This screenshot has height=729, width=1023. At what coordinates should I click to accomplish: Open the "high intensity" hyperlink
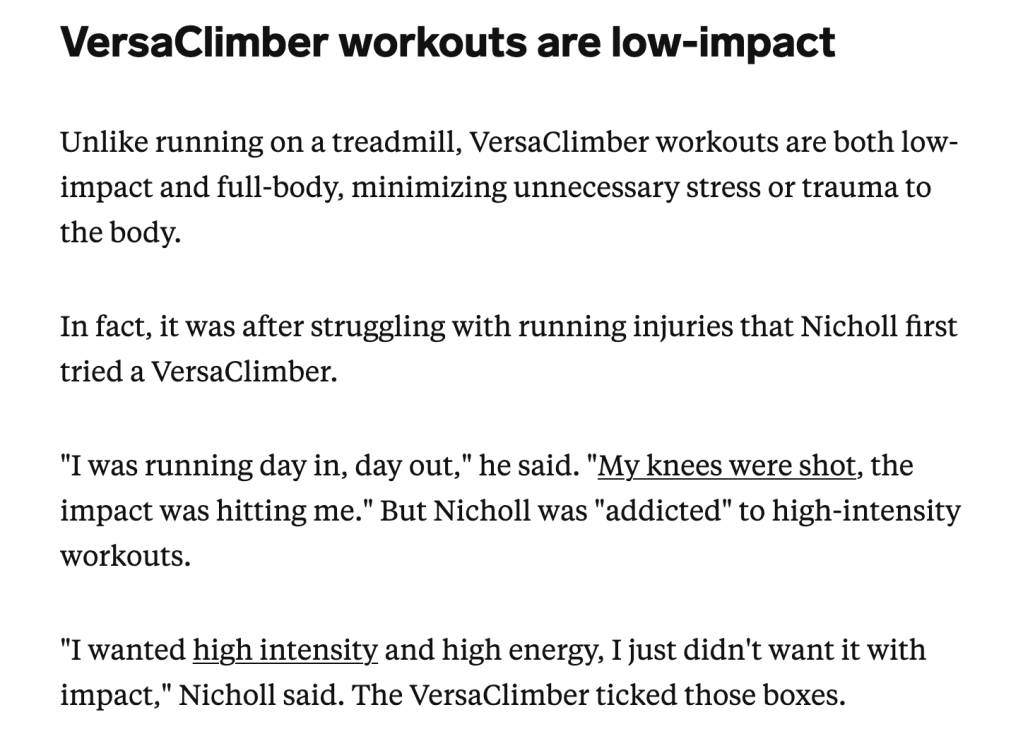285,651
